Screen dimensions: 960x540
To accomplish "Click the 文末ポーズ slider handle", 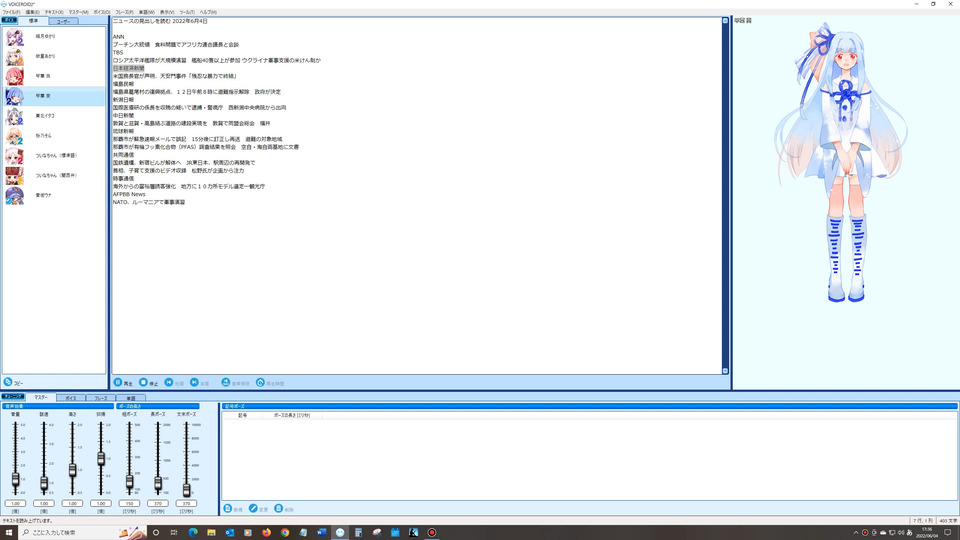I will click(x=186, y=489).
